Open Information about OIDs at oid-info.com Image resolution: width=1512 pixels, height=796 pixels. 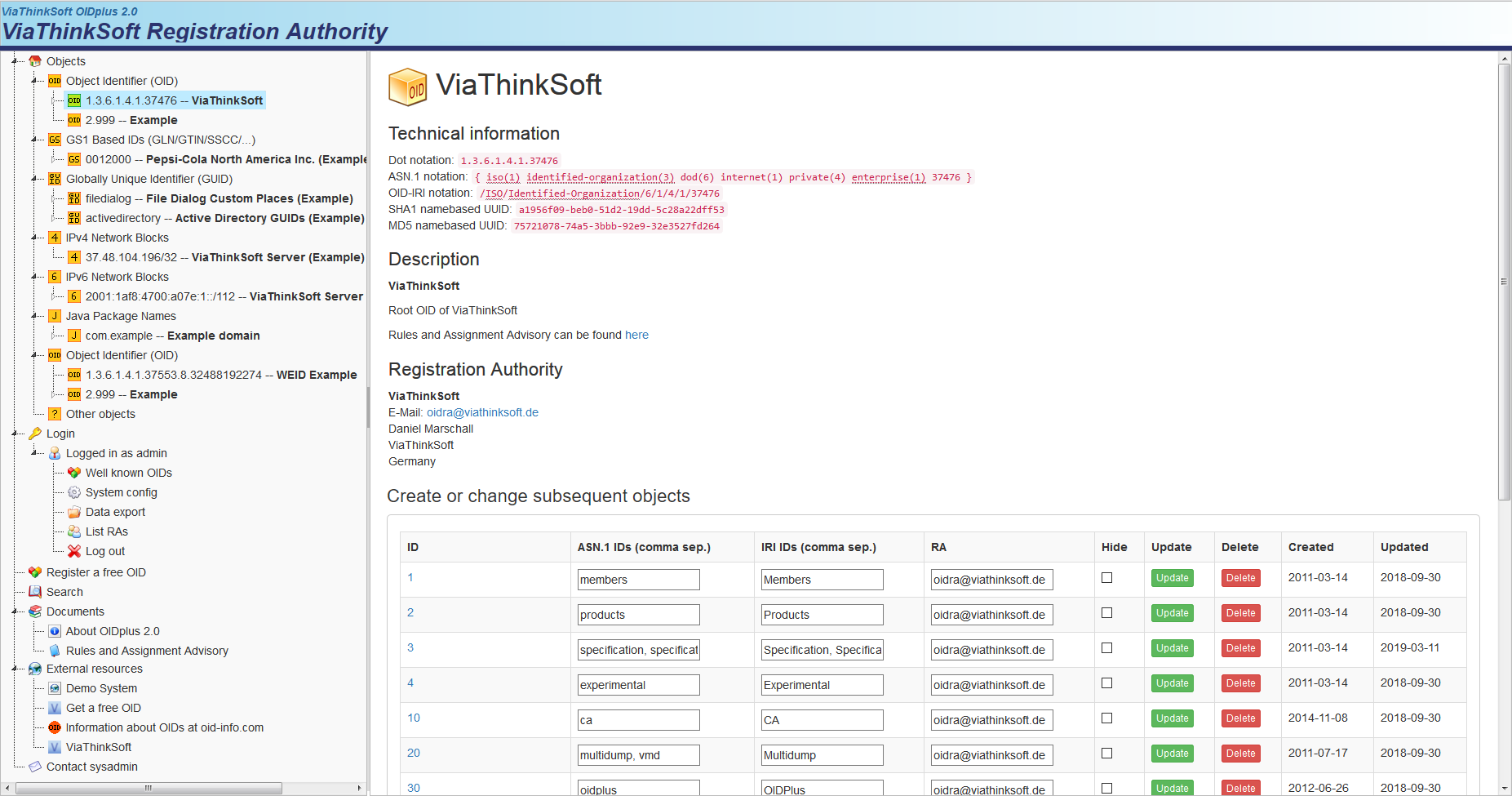[x=165, y=727]
